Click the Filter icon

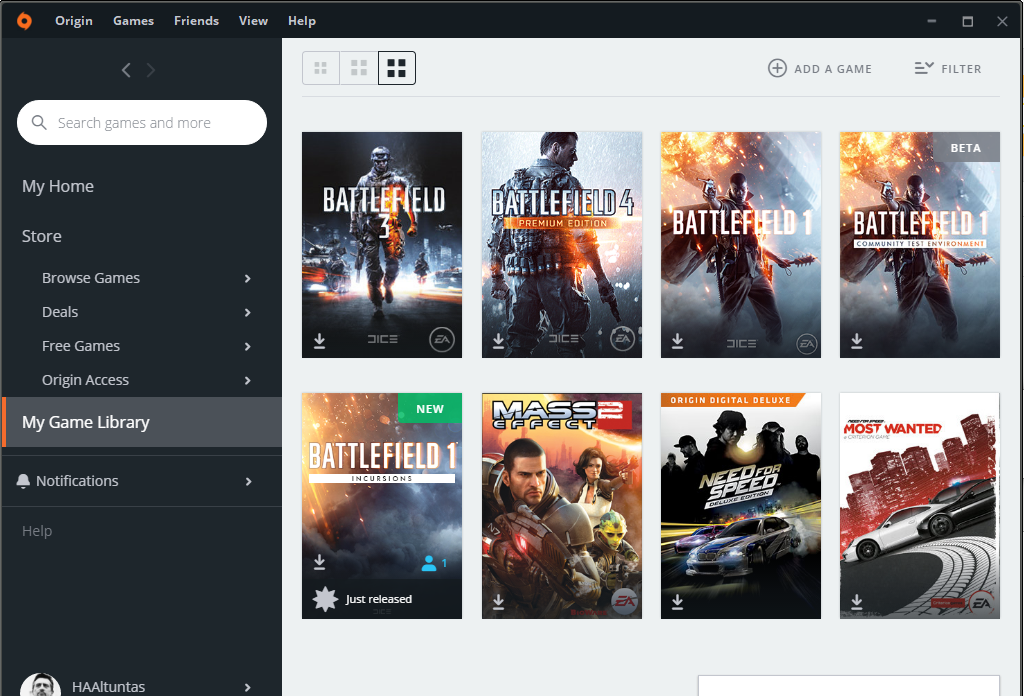[924, 68]
